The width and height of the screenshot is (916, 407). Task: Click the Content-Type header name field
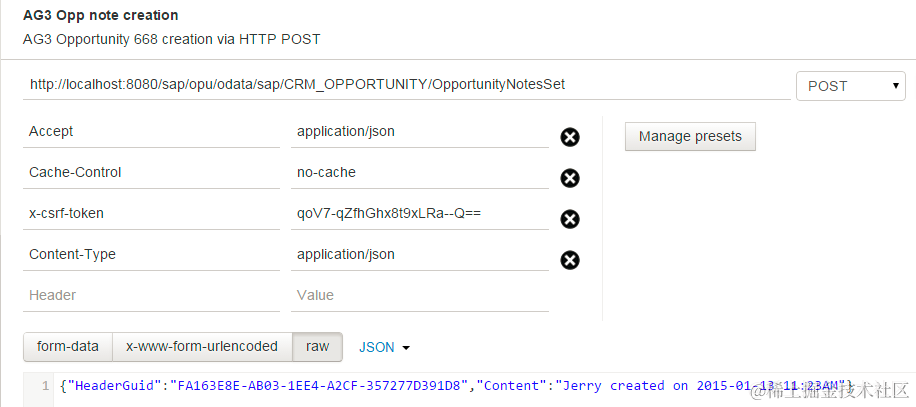pos(151,255)
